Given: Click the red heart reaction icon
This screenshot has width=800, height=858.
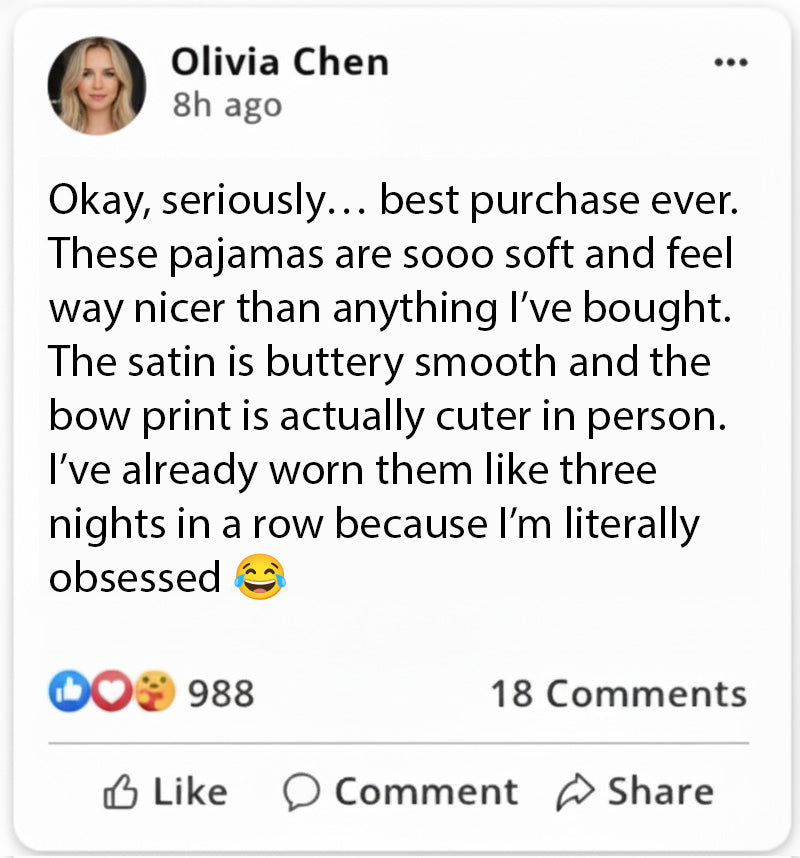Looking at the screenshot, I should 112,691.
